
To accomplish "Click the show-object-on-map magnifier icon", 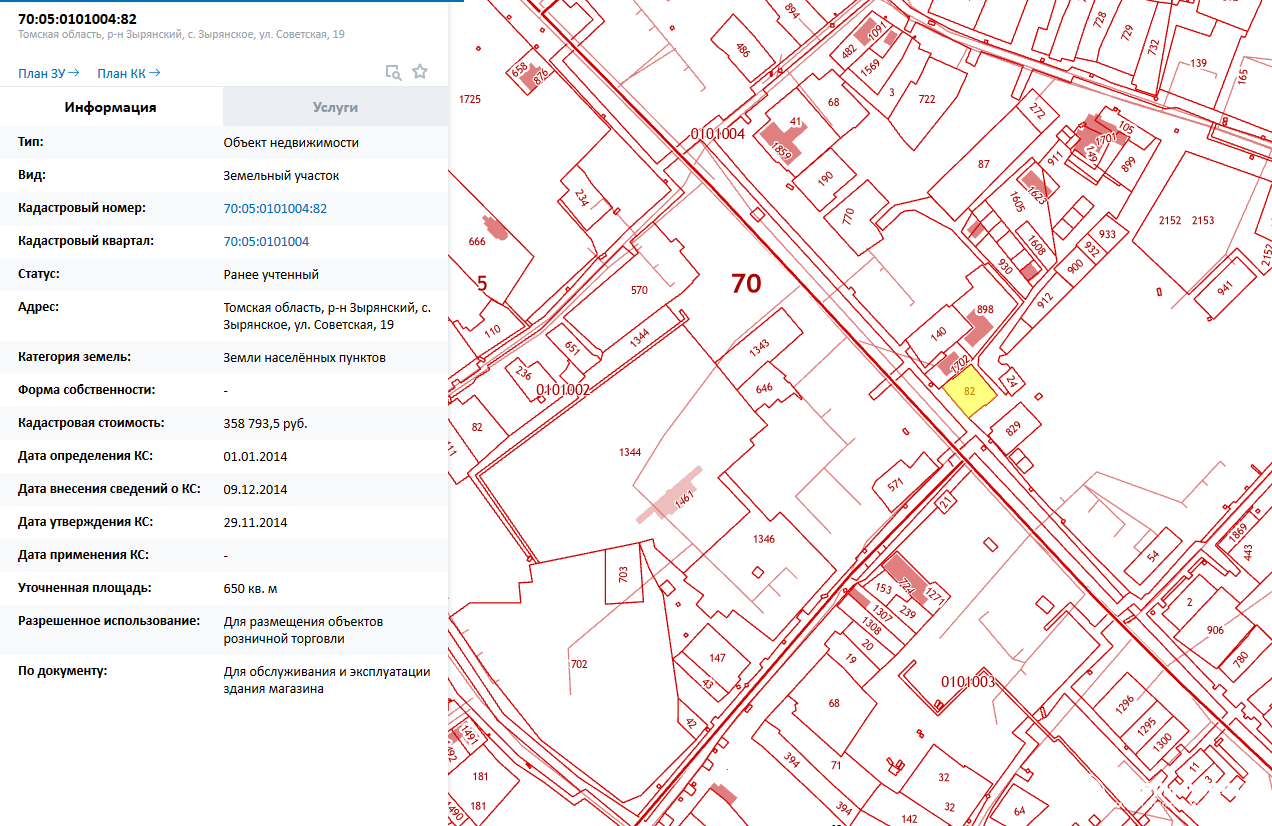I will click(x=394, y=72).
